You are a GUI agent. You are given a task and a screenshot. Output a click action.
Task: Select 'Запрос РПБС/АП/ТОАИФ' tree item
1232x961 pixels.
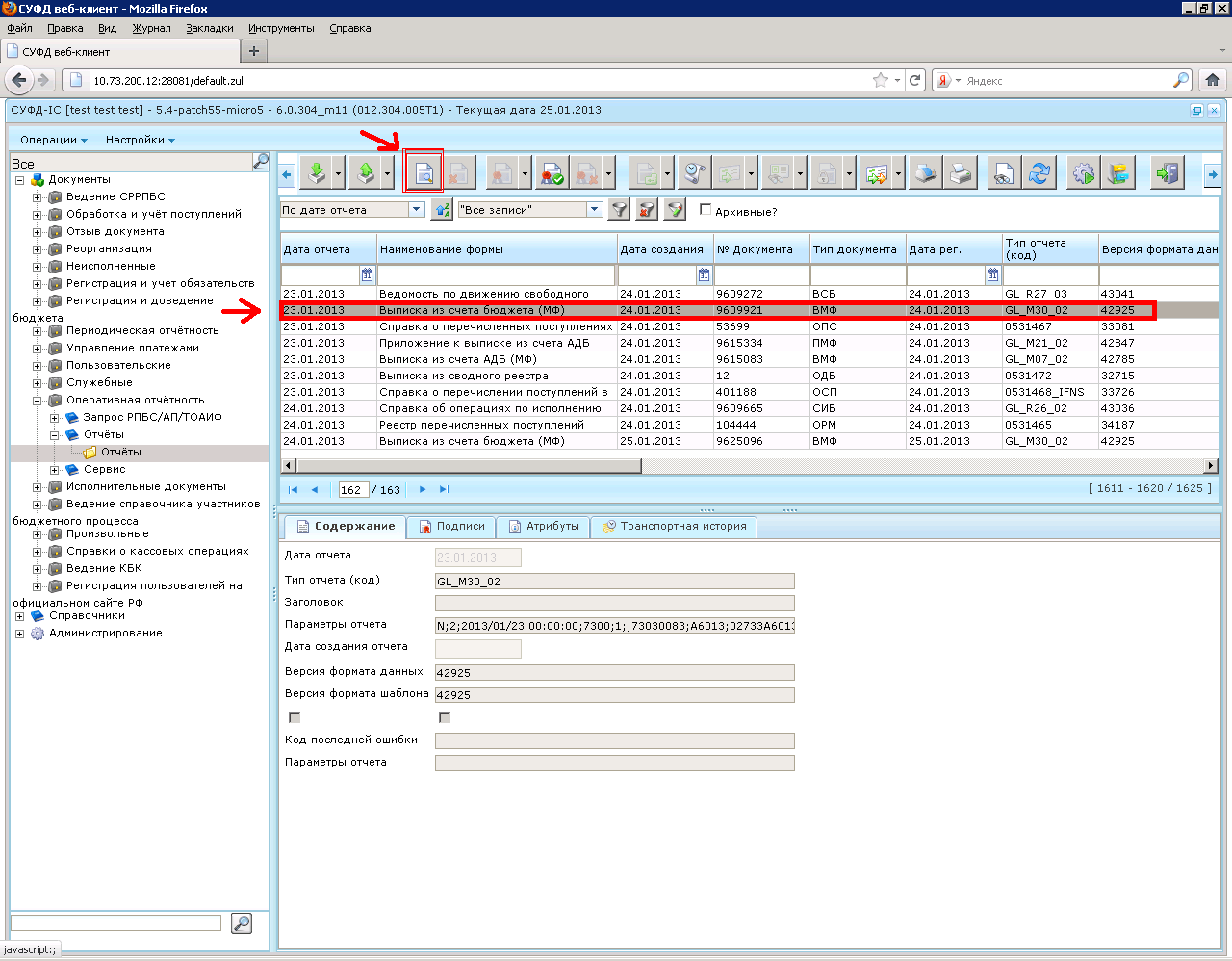pyautogui.click(x=152, y=418)
